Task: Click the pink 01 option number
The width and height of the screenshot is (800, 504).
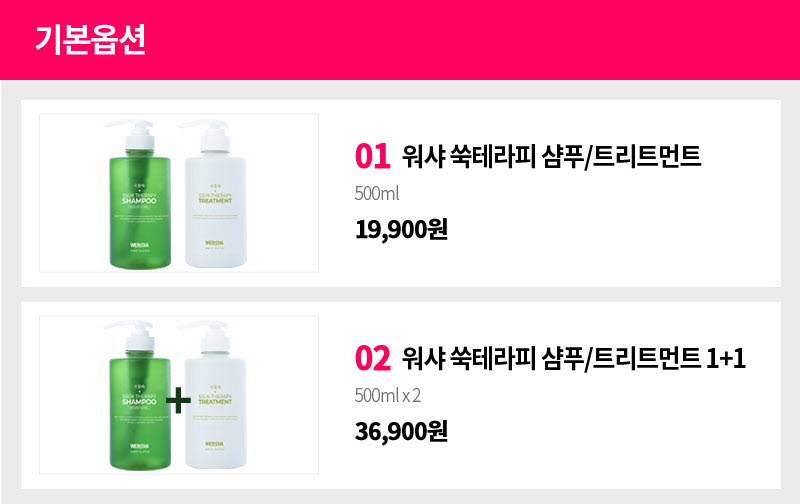Action: 372,156
